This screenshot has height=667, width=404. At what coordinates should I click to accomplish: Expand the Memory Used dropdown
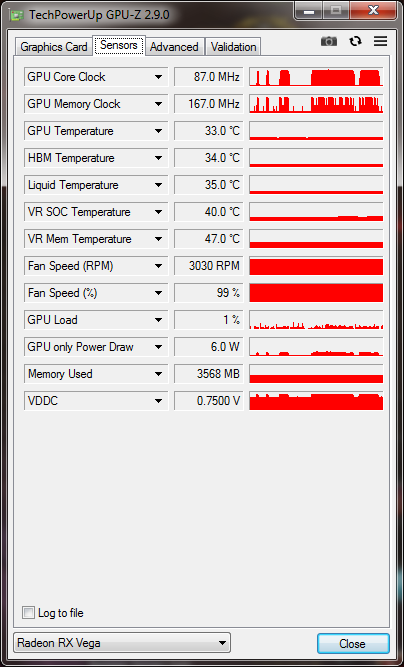[x=158, y=374]
